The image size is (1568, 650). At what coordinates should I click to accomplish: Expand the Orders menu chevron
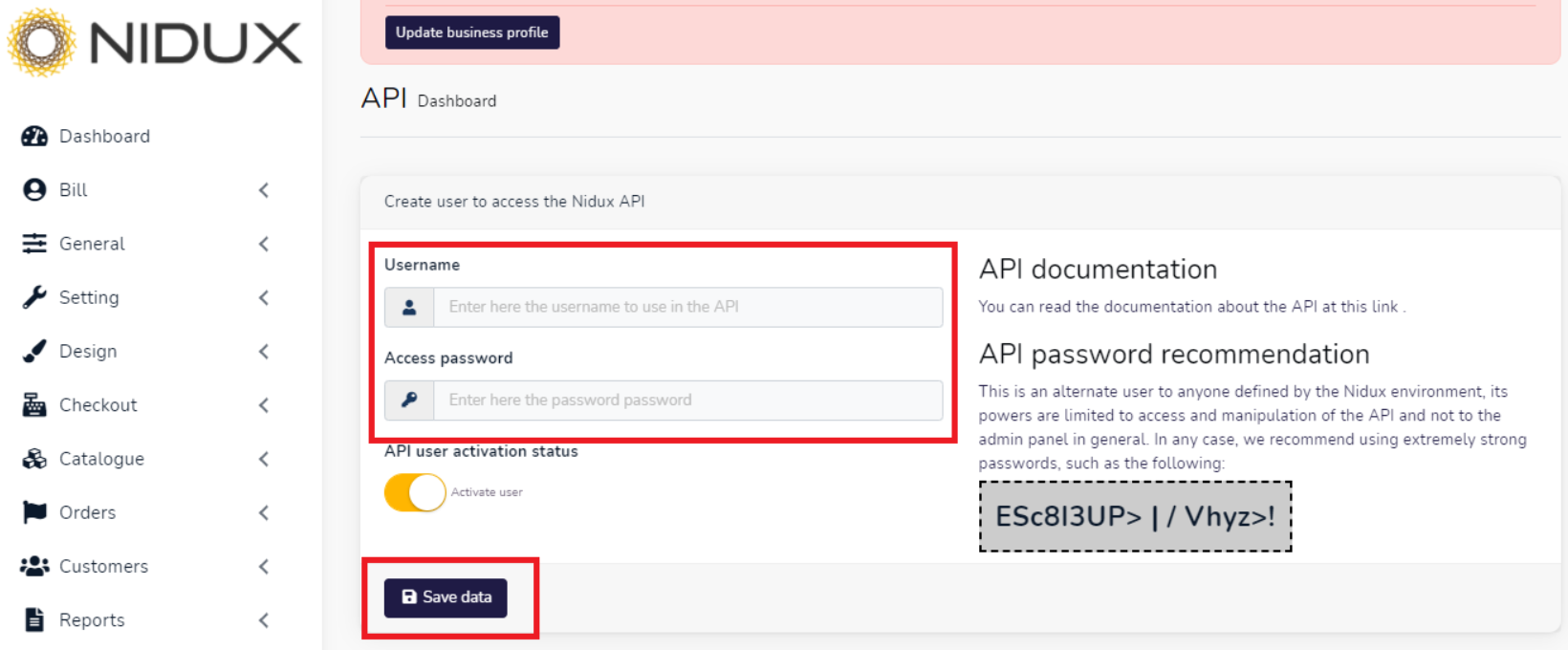coord(264,512)
